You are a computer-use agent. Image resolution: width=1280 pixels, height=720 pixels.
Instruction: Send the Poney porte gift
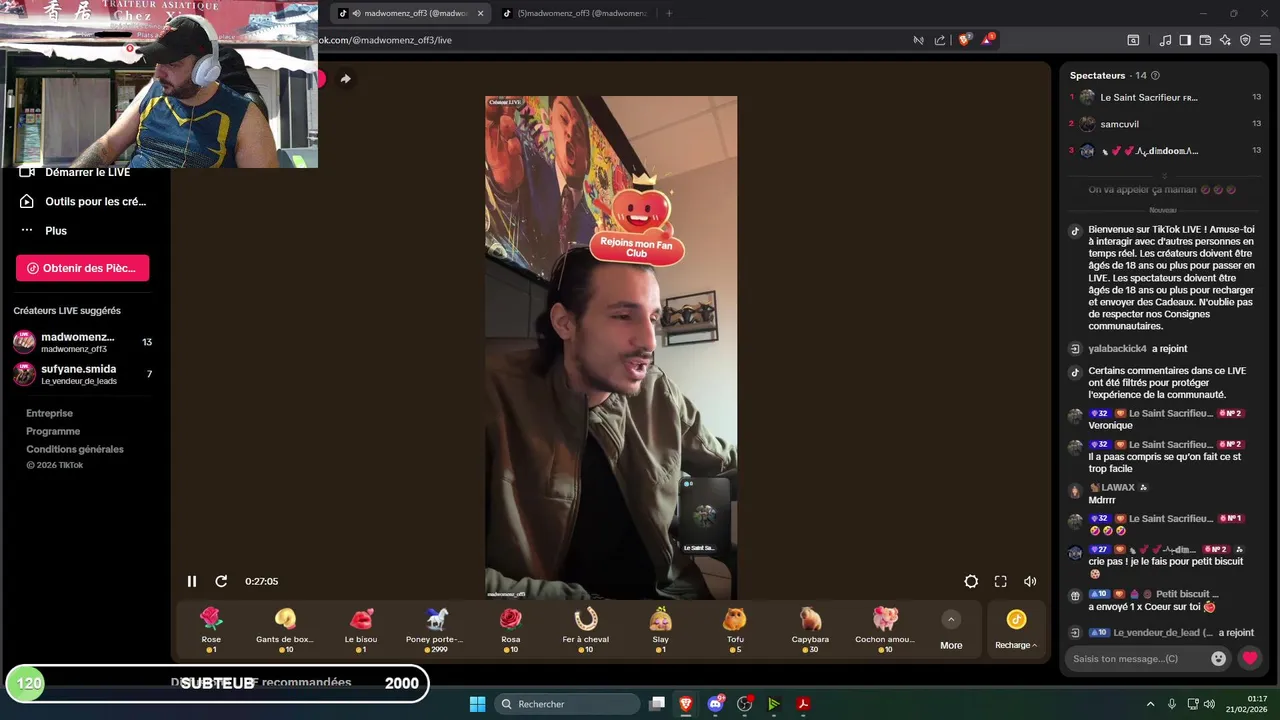pyautogui.click(x=435, y=630)
